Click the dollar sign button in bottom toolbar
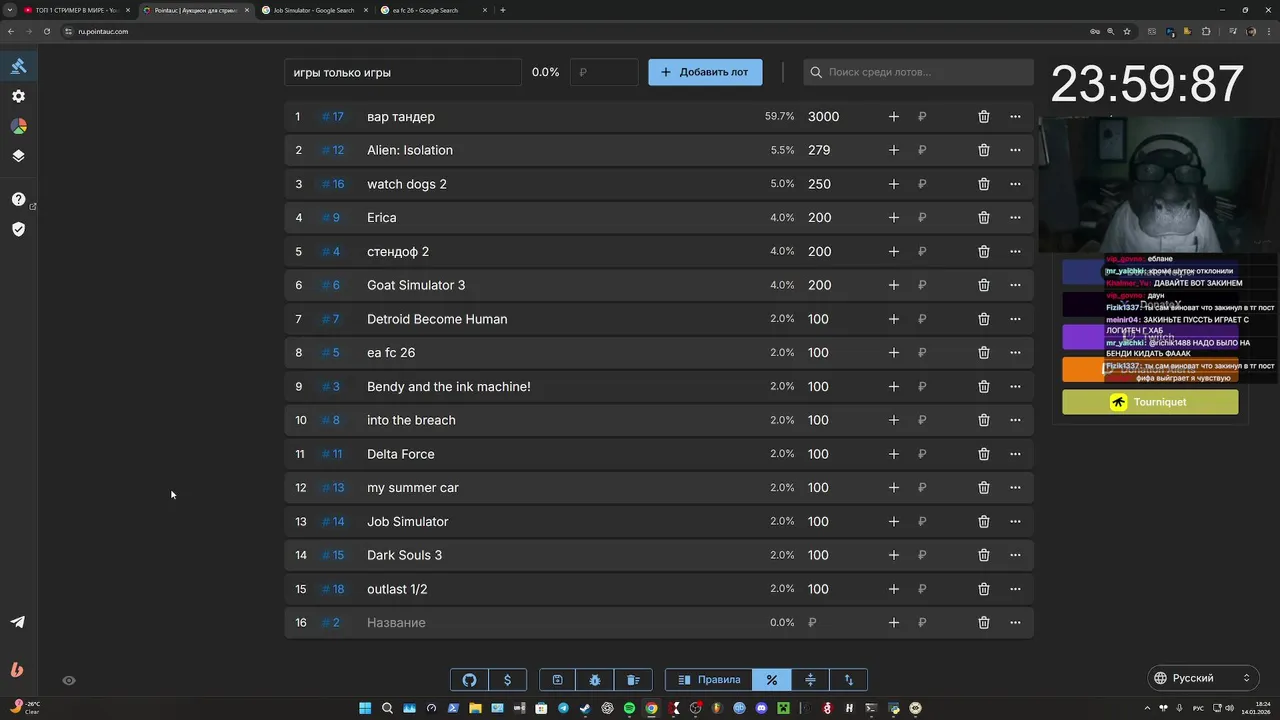Screen dimensions: 1280x720 [507, 680]
